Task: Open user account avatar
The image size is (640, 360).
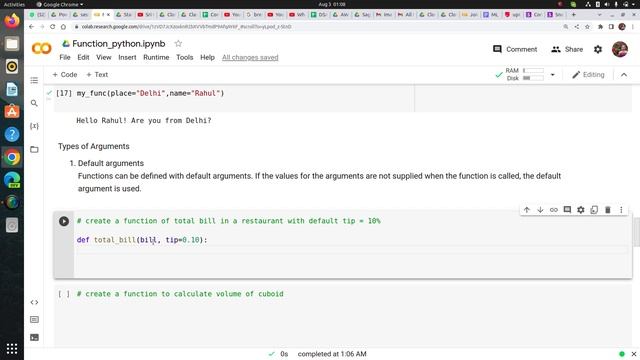Action: (620, 49)
